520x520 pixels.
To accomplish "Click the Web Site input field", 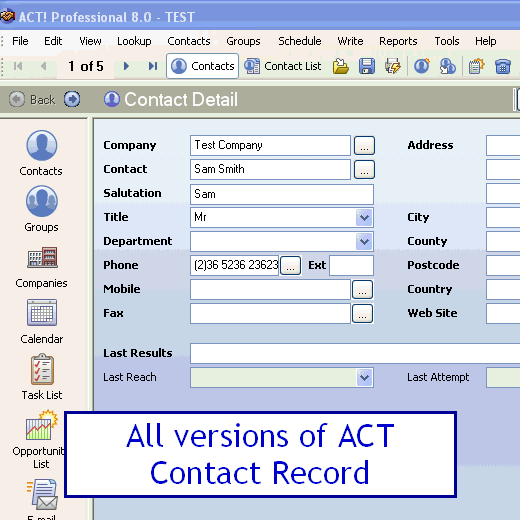I will [x=503, y=313].
